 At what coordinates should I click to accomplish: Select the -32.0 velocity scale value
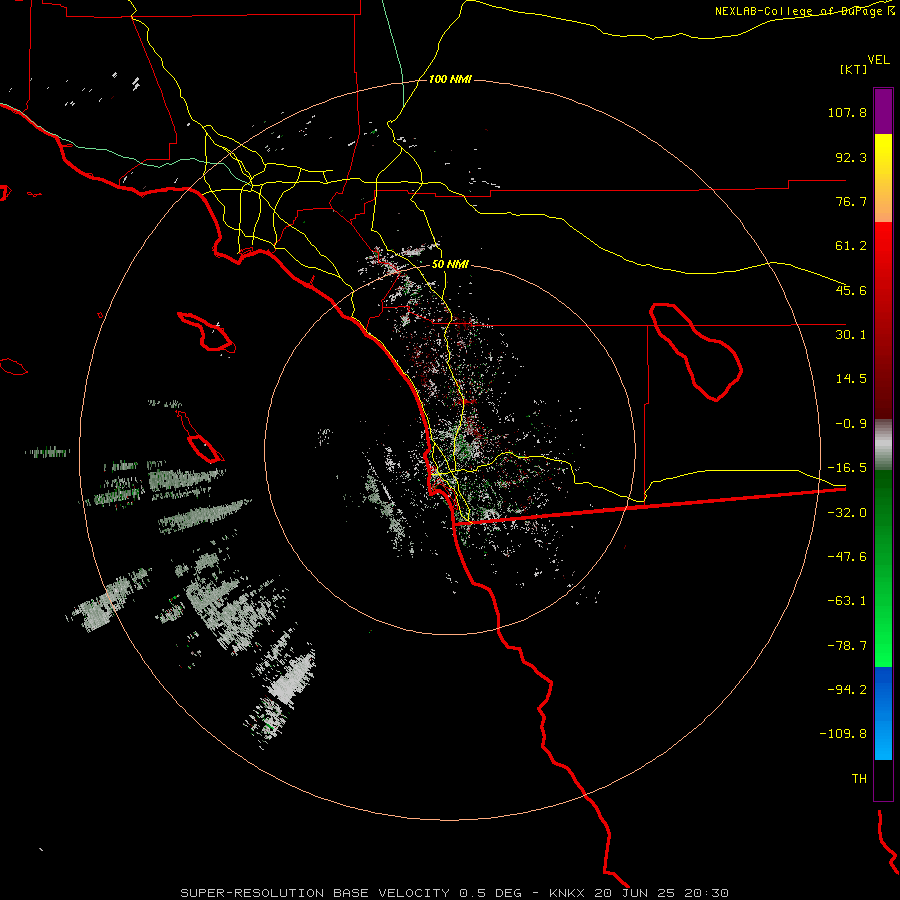[847, 513]
